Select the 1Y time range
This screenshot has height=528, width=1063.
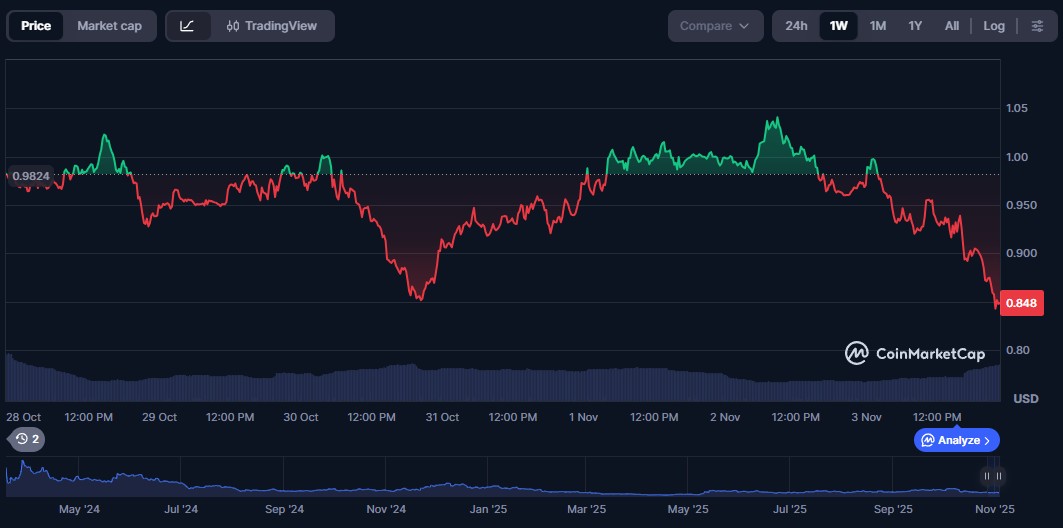pyautogui.click(x=915, y=26)
